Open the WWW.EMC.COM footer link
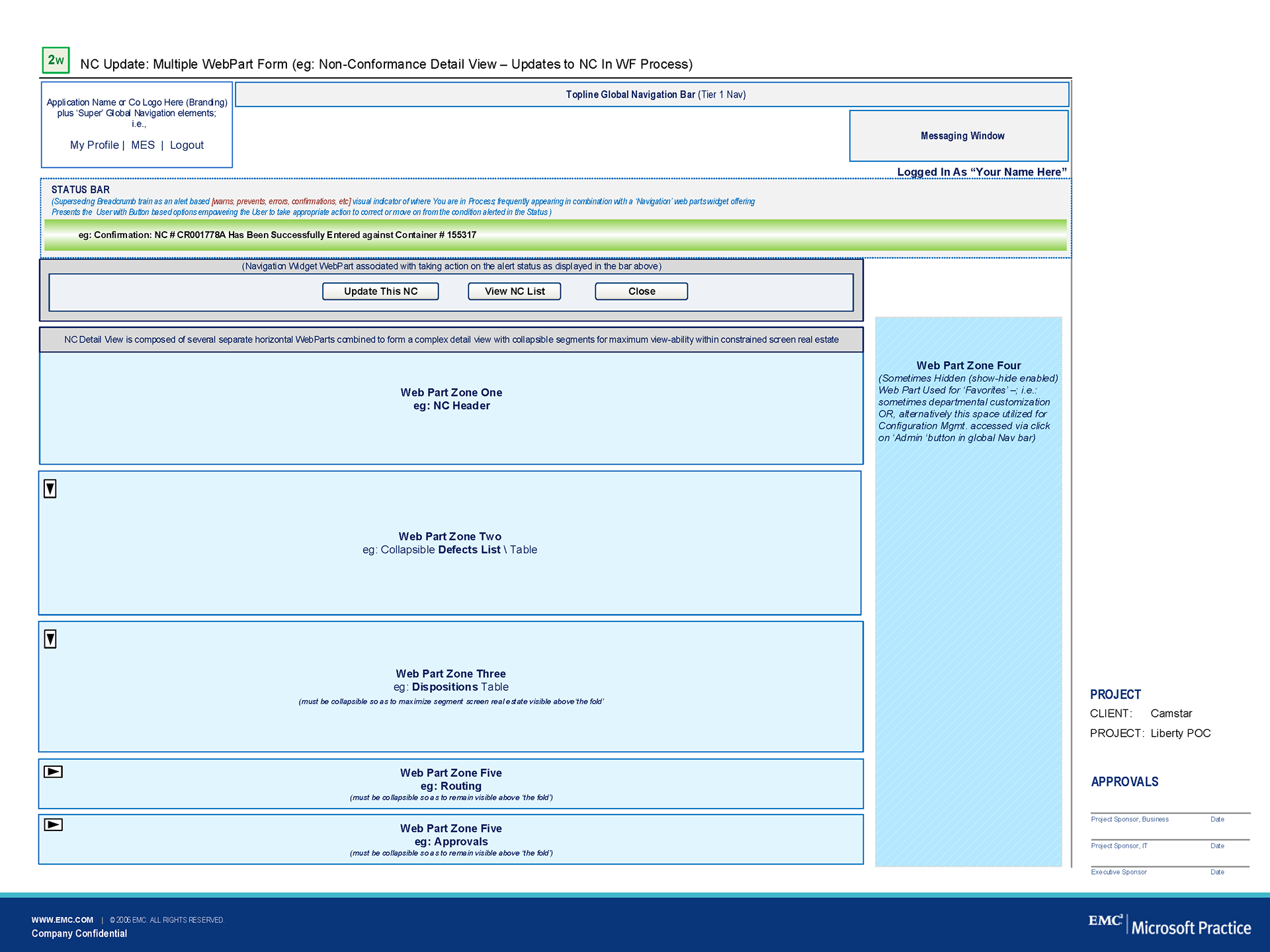 tap(62, 920)
